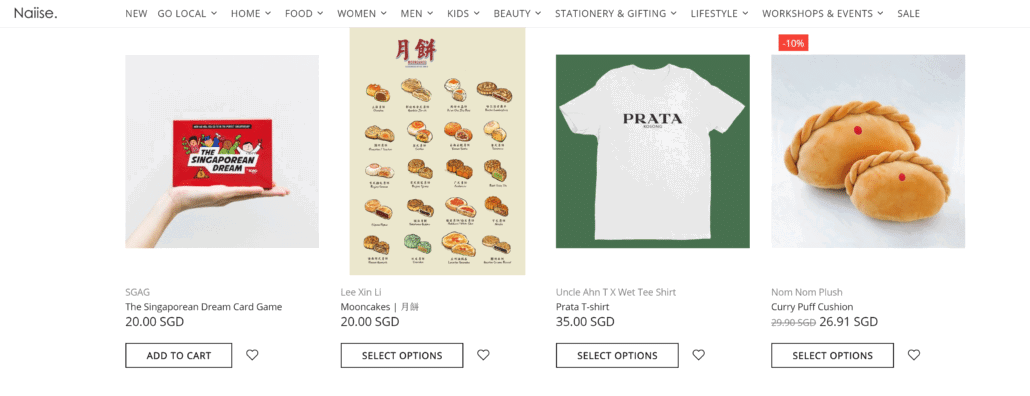
Task: Expand the BEAUTY menu chevron
Action: click(x=538, y=13)
